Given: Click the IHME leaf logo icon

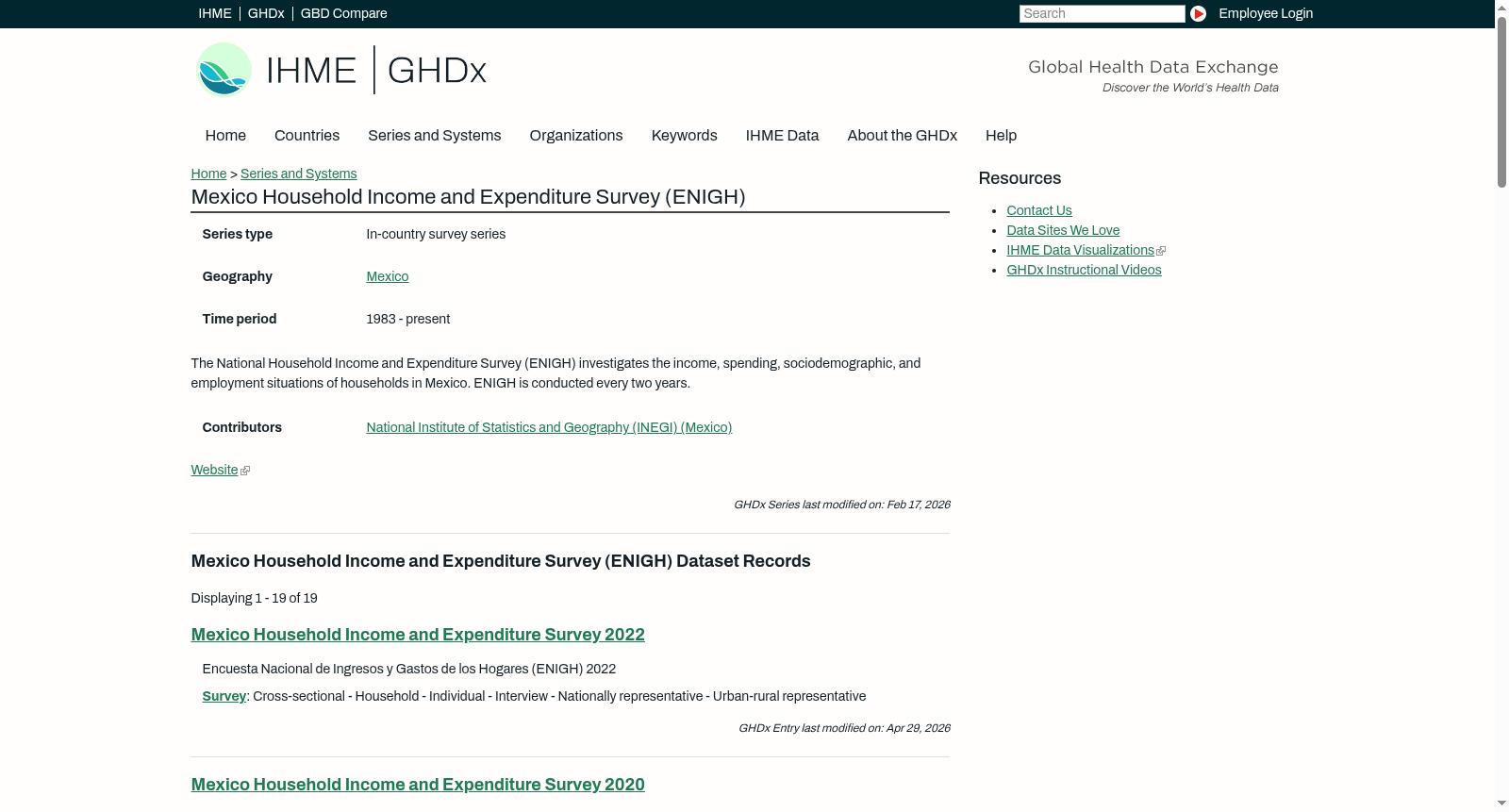Looking at the screenshot, I should [224, 70].
